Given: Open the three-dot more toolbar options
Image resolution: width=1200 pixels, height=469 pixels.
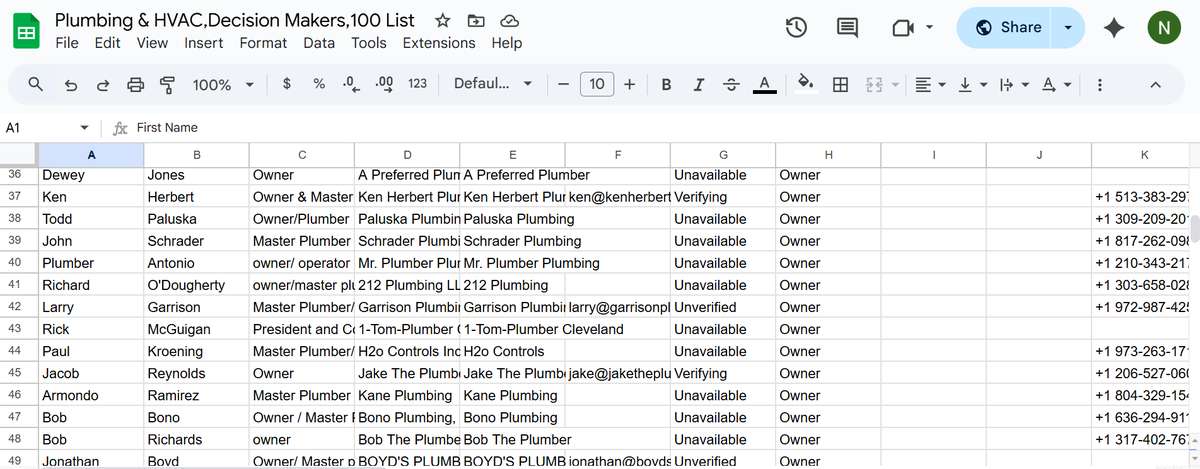Looking at the screenshot, I should tap(1100, 85).
